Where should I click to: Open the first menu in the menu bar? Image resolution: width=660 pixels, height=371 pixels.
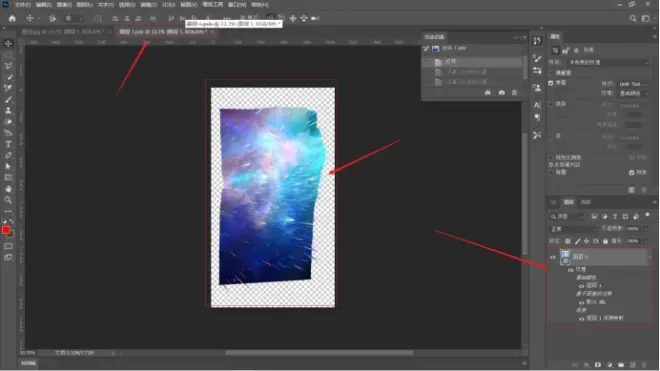click(x=22, y=5)
